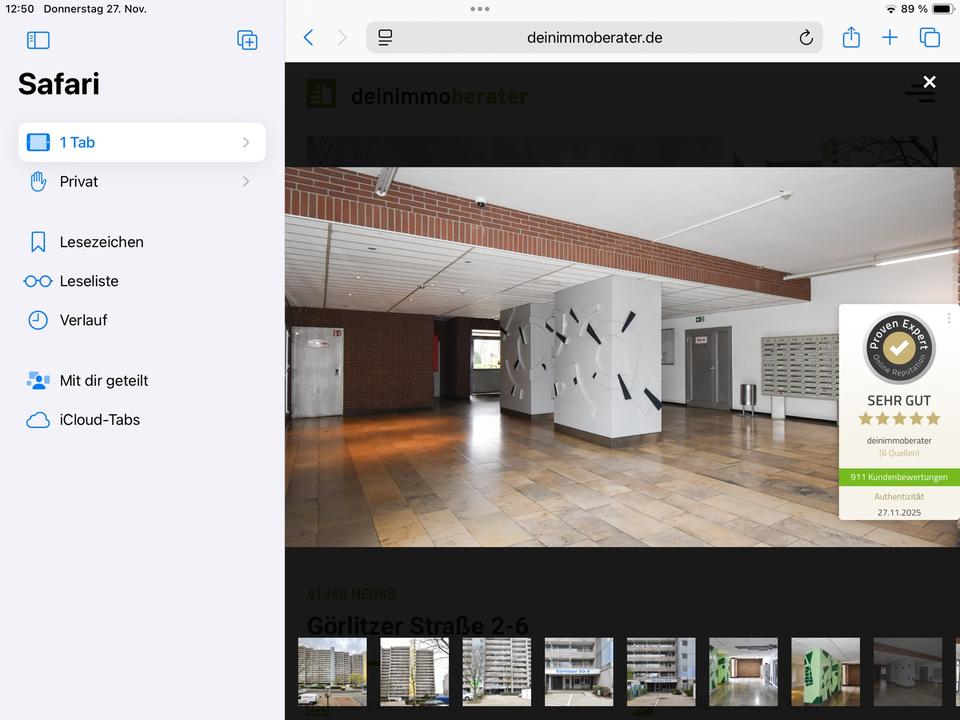Create a new tab group
The height and width of the screenshot is (720, 960).
246,40
